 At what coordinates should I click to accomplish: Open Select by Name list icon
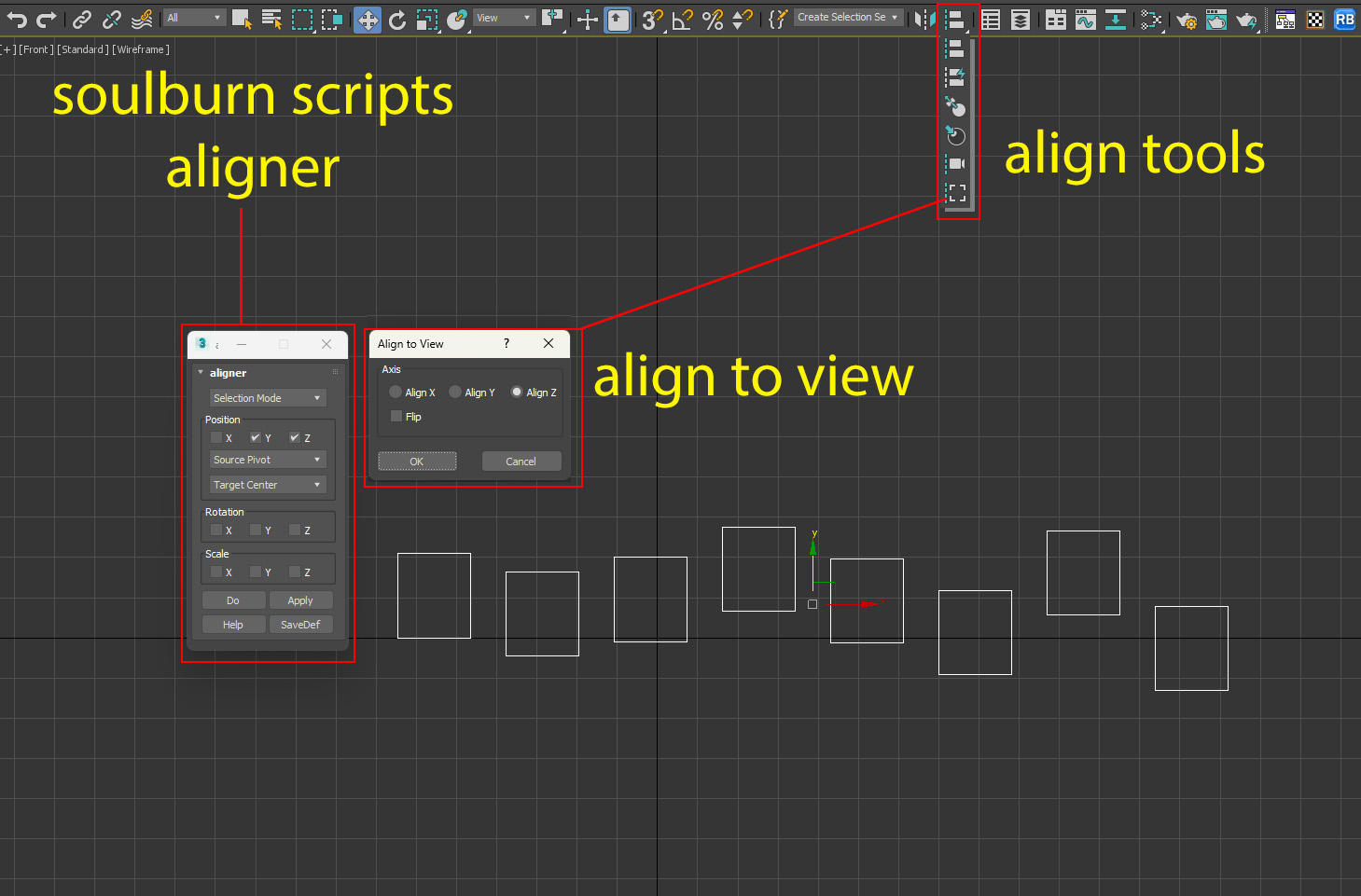point(271,19)
